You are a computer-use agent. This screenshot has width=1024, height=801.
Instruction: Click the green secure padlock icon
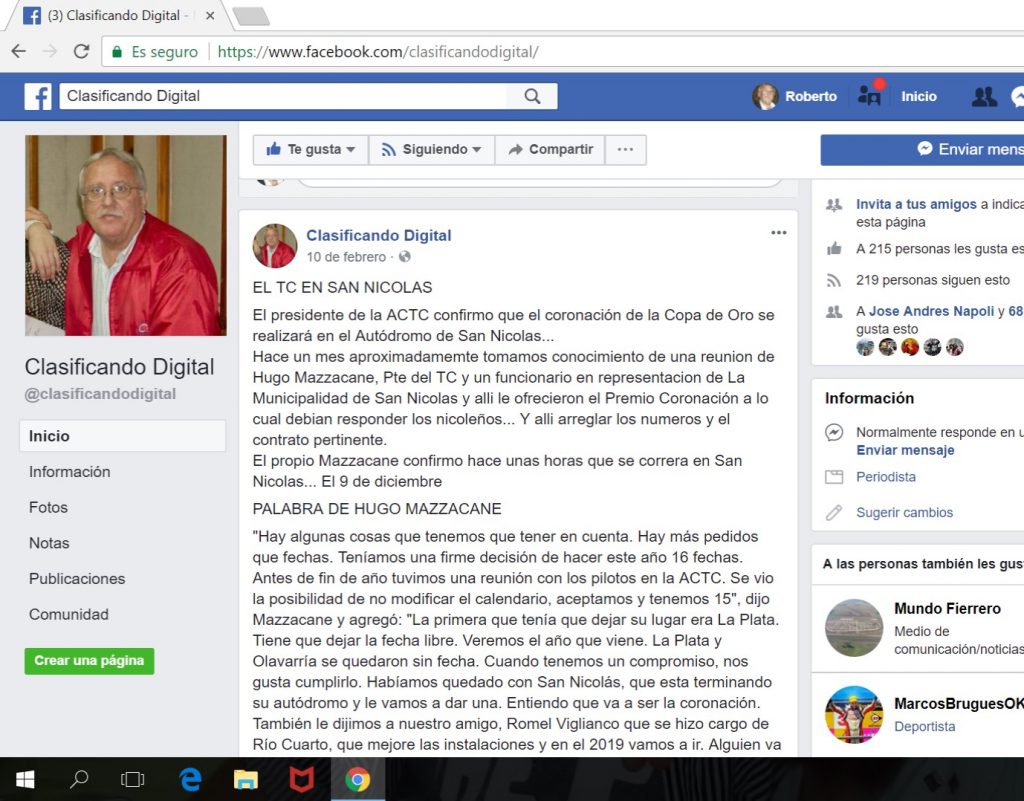point(117,52)
